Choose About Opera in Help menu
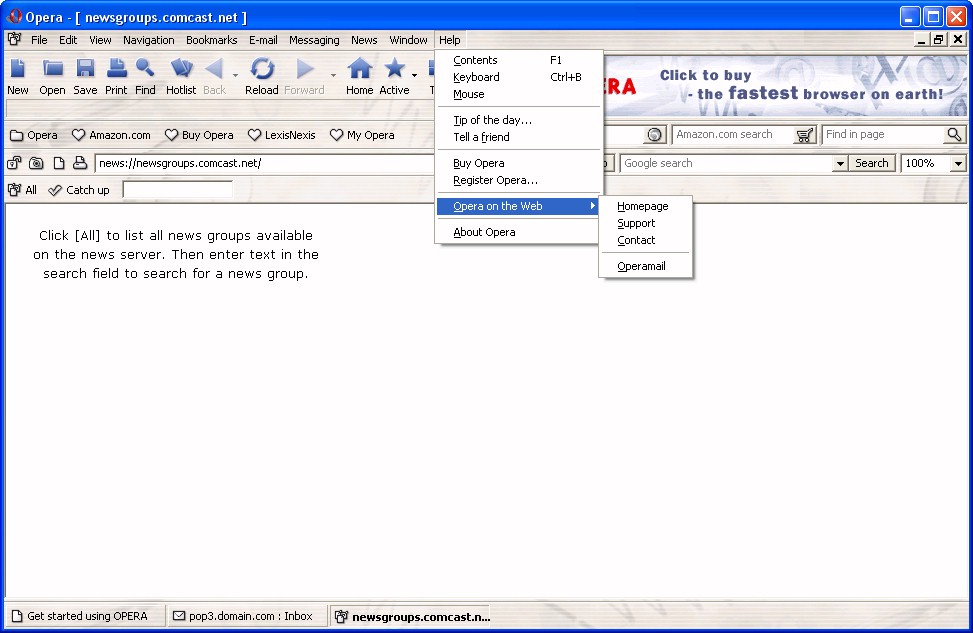This screenshot has height=633, width=973. pyautogui.click(x=484, y=232)
